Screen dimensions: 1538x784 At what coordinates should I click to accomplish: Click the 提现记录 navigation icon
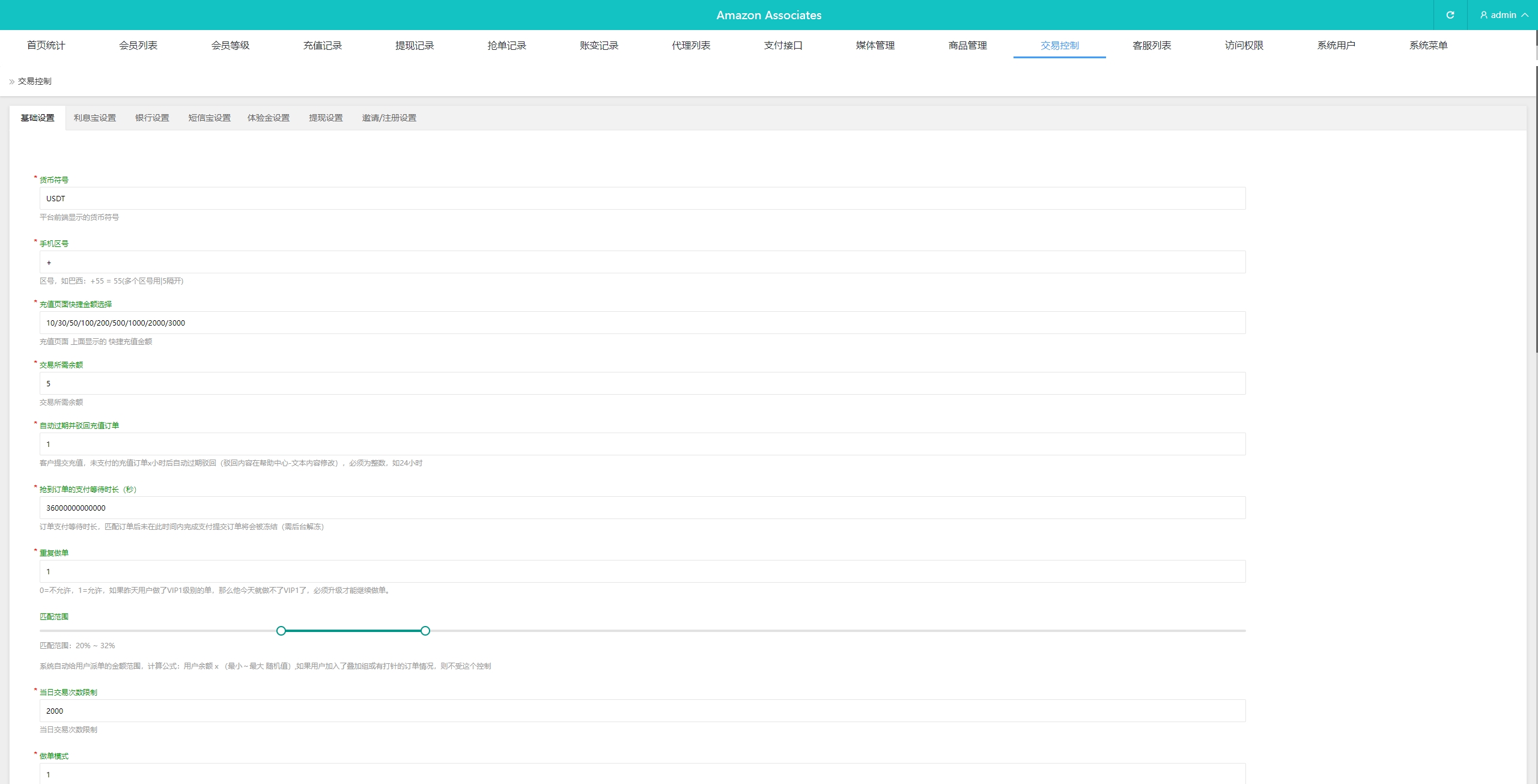414,45
